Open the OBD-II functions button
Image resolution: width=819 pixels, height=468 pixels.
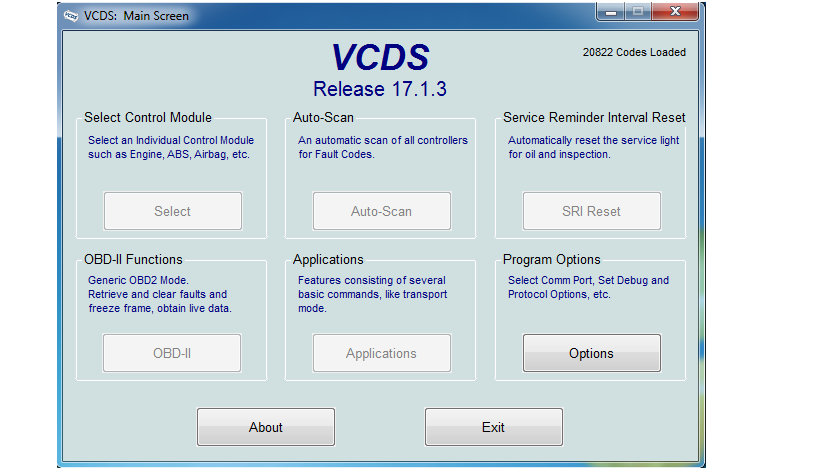(172, 353)
